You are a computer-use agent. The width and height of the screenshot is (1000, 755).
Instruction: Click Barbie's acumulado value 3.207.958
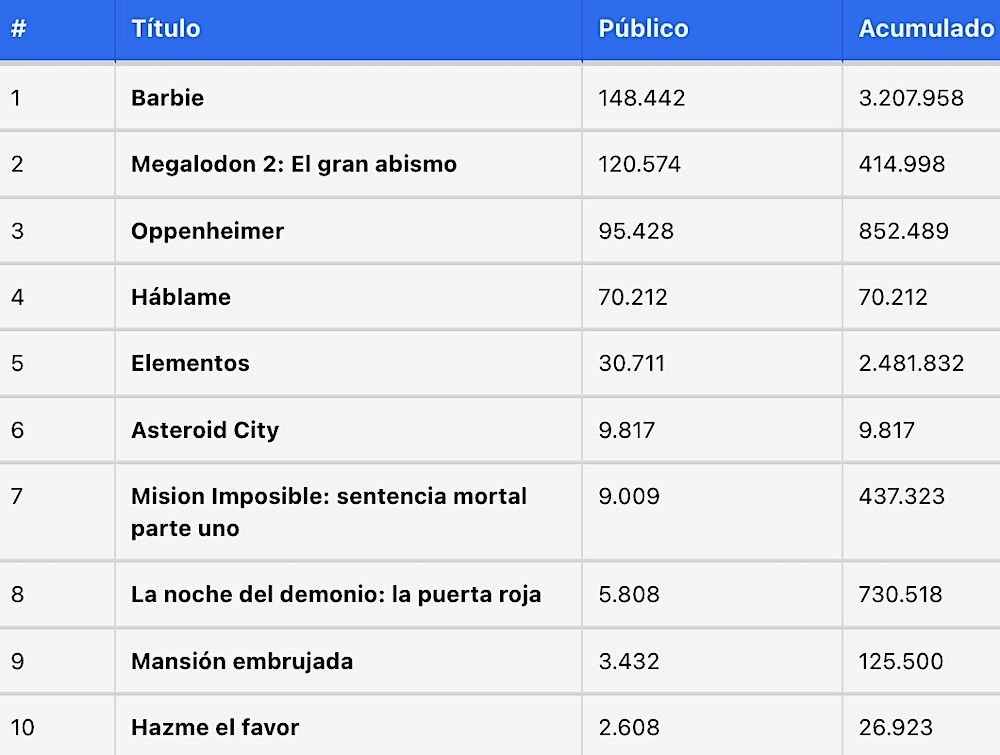(x=911, y=98)
